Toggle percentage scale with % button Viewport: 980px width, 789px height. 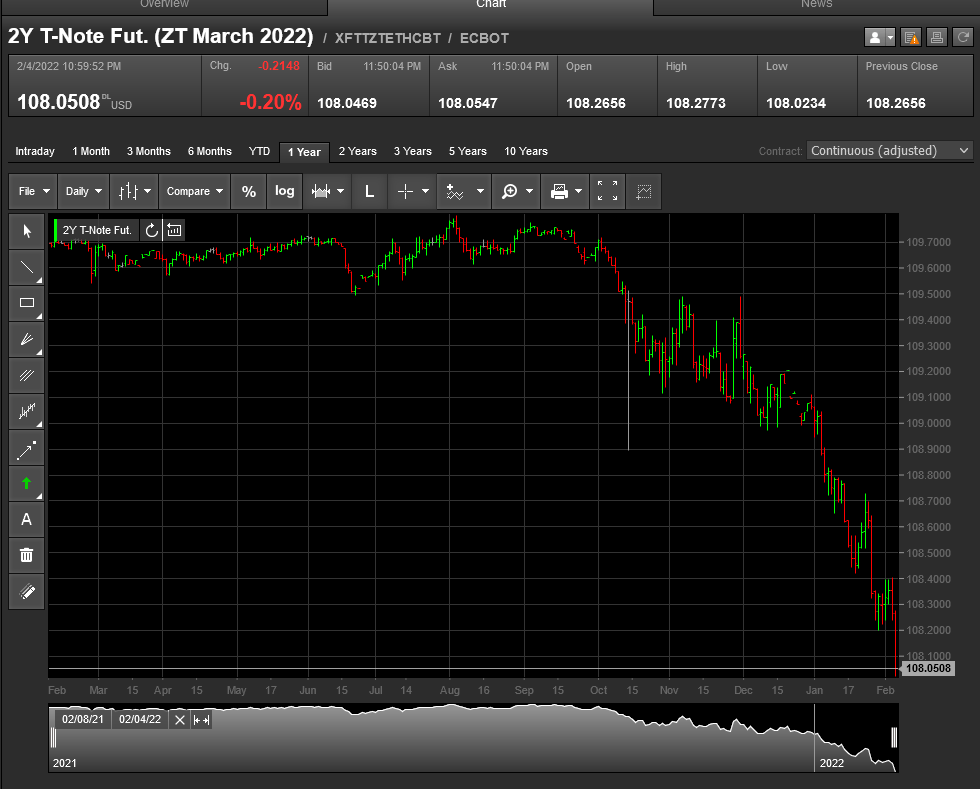(249, 191)
